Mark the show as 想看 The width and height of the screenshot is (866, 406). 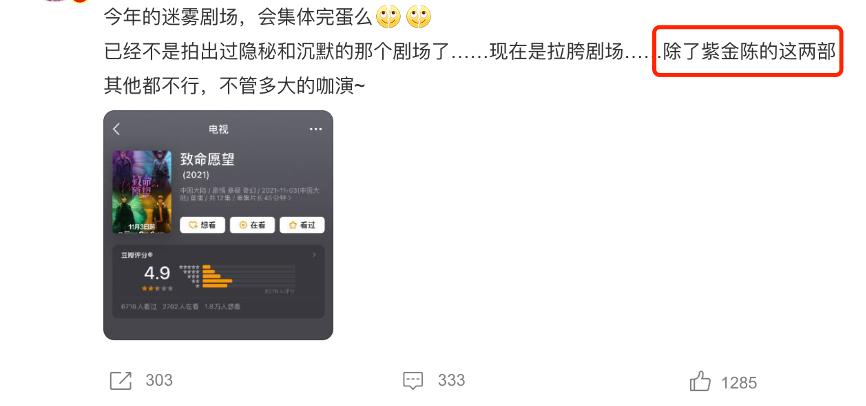pos(202,225)
